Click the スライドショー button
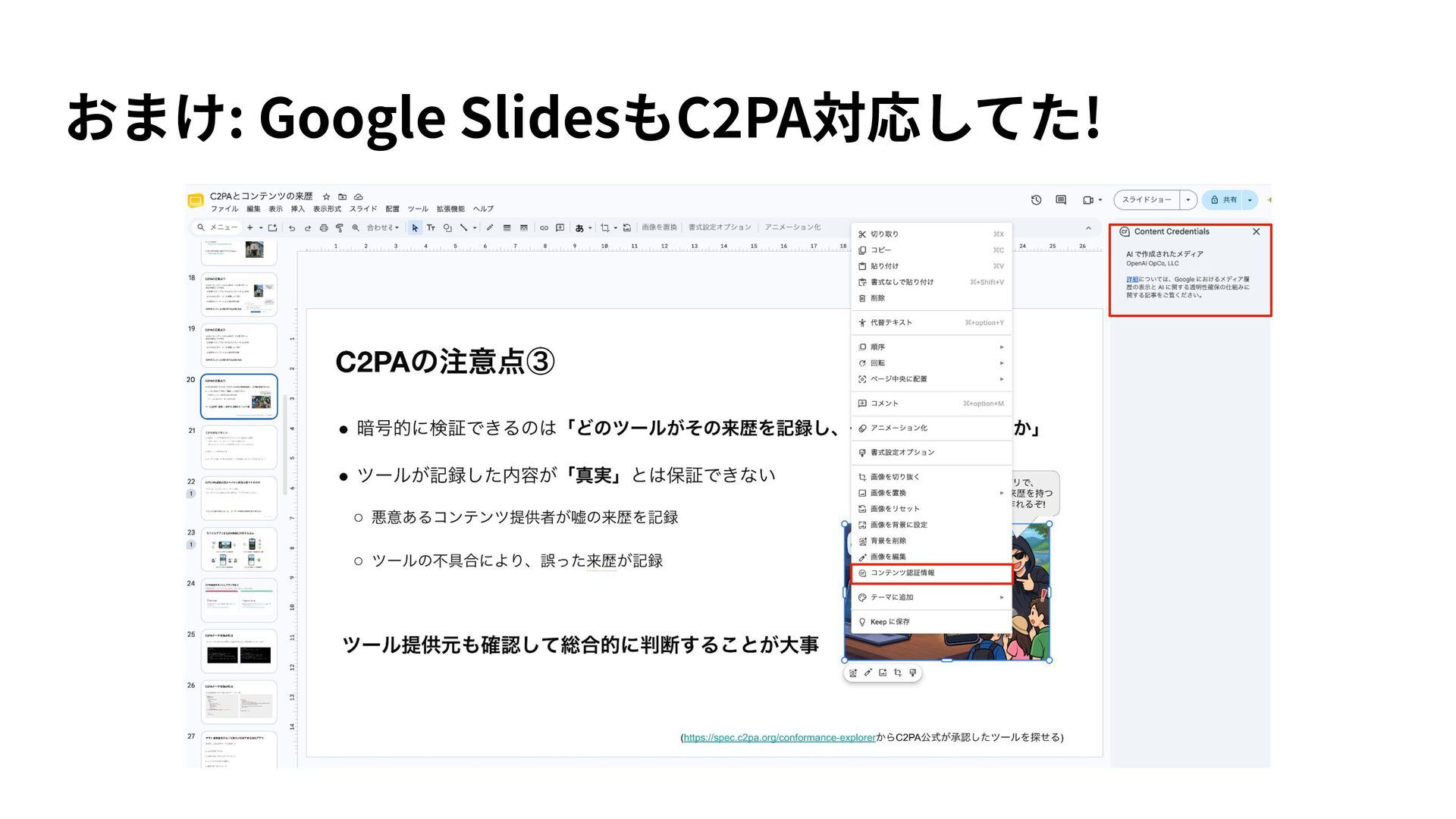This screenshot has height=819, width=1456. pos(1147,200)
